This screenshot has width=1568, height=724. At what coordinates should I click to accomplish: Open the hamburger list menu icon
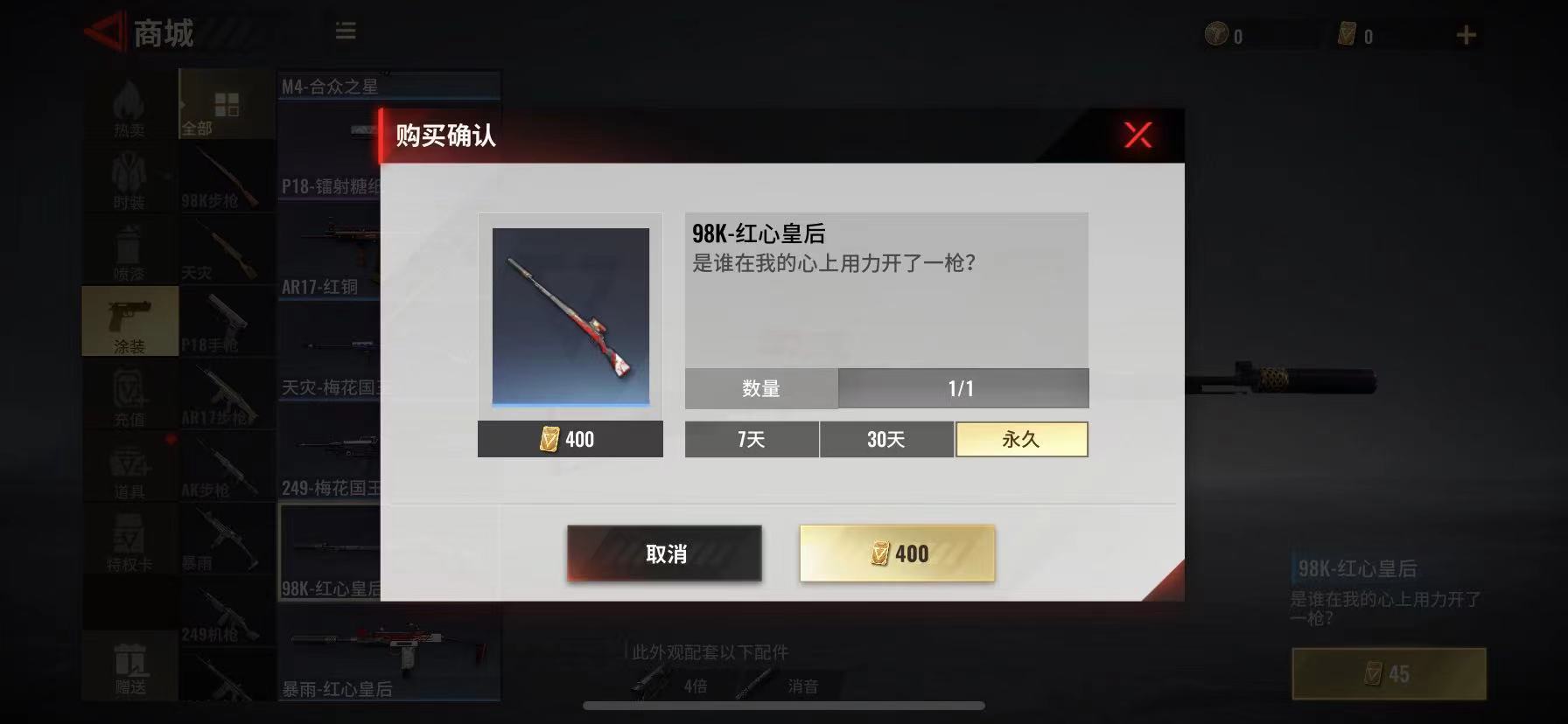[x=346, y=31]
